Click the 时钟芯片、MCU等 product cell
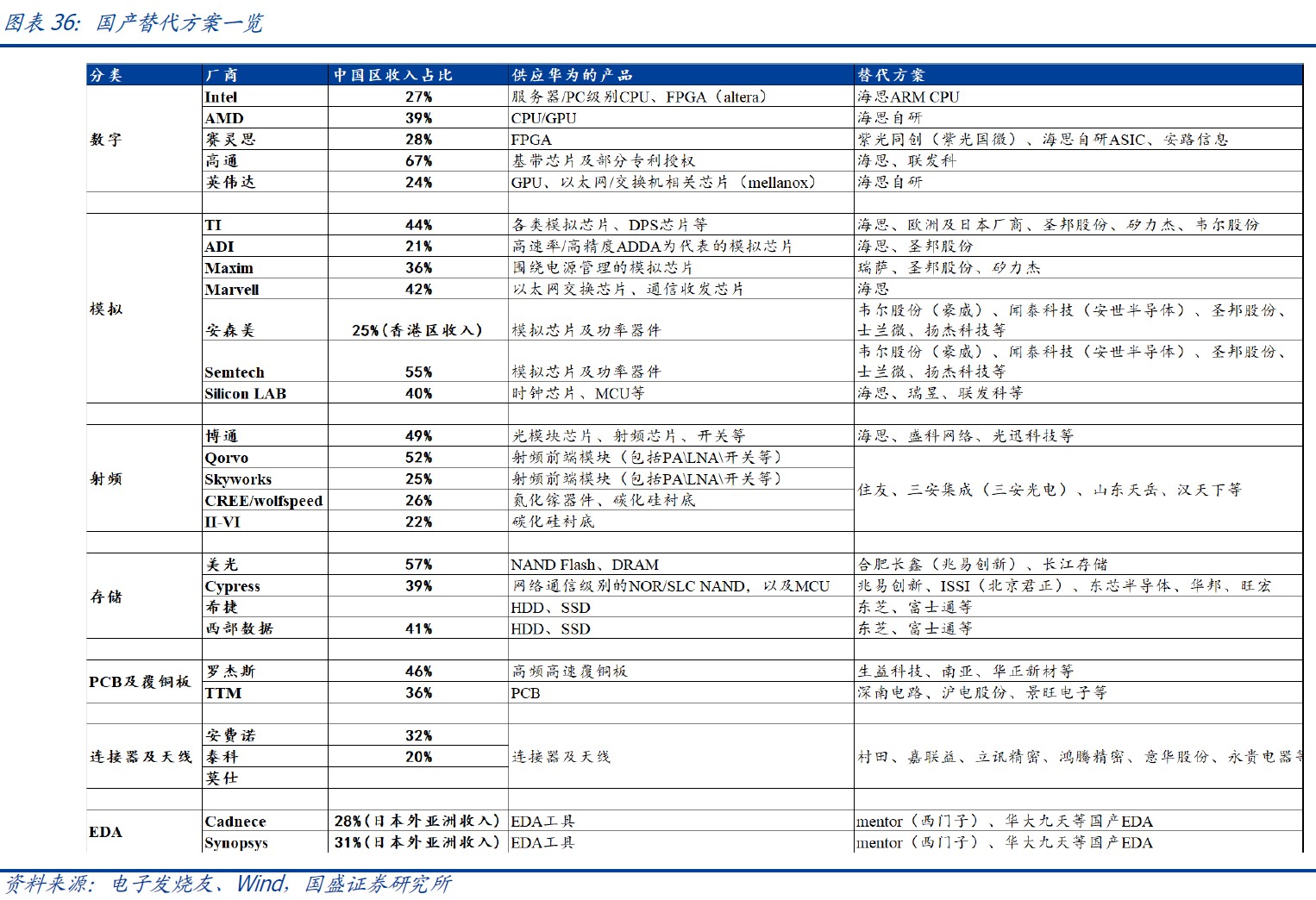 (x=681, y=393)
